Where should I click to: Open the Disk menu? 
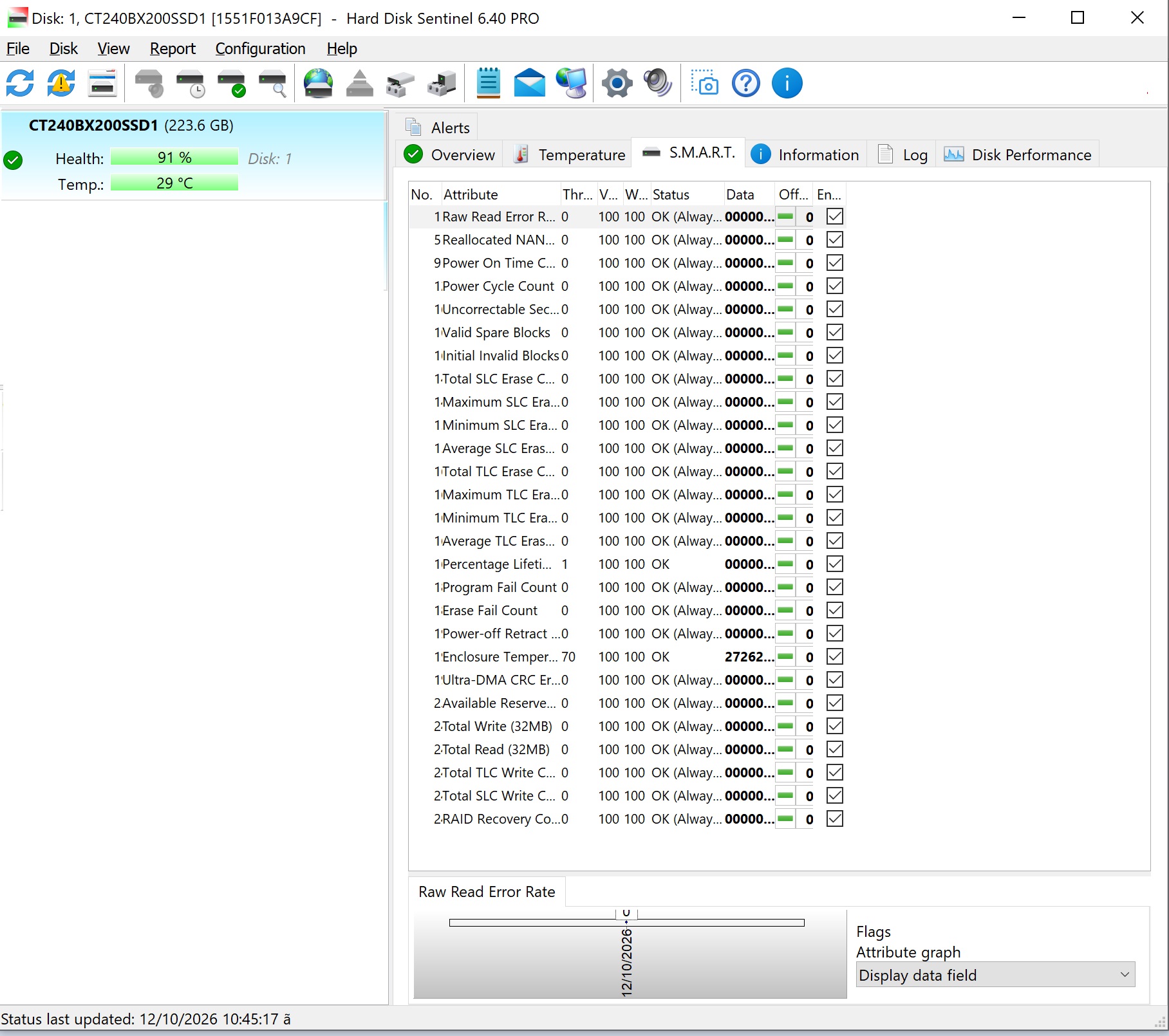click(63, 49)
